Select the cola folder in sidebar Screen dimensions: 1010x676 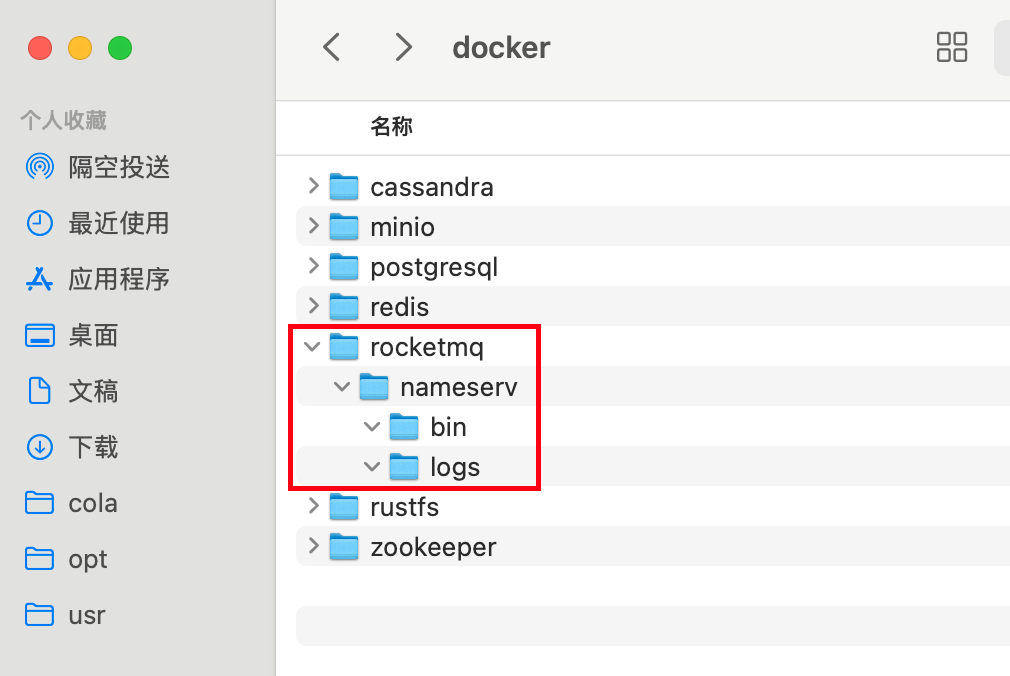(x=72, y=503)
